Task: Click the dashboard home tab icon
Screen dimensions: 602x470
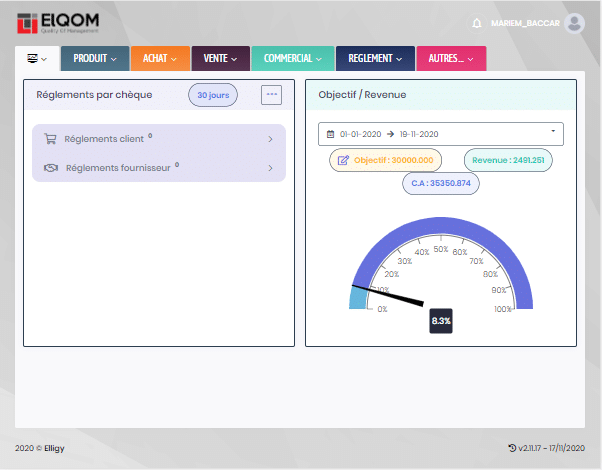Action: 32,58
